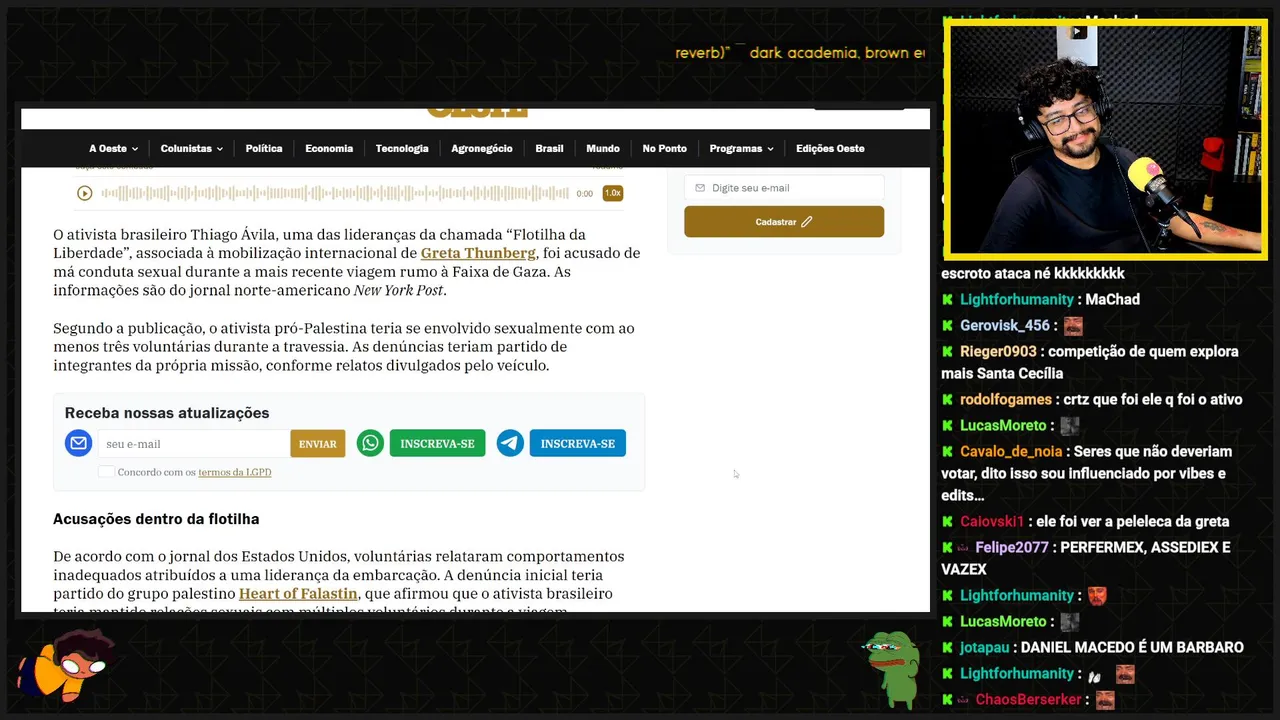The height and width of the screenshot is (720, 1280).
Task: Open the A Oeste dropdown menu
Action: coord(113,148)
